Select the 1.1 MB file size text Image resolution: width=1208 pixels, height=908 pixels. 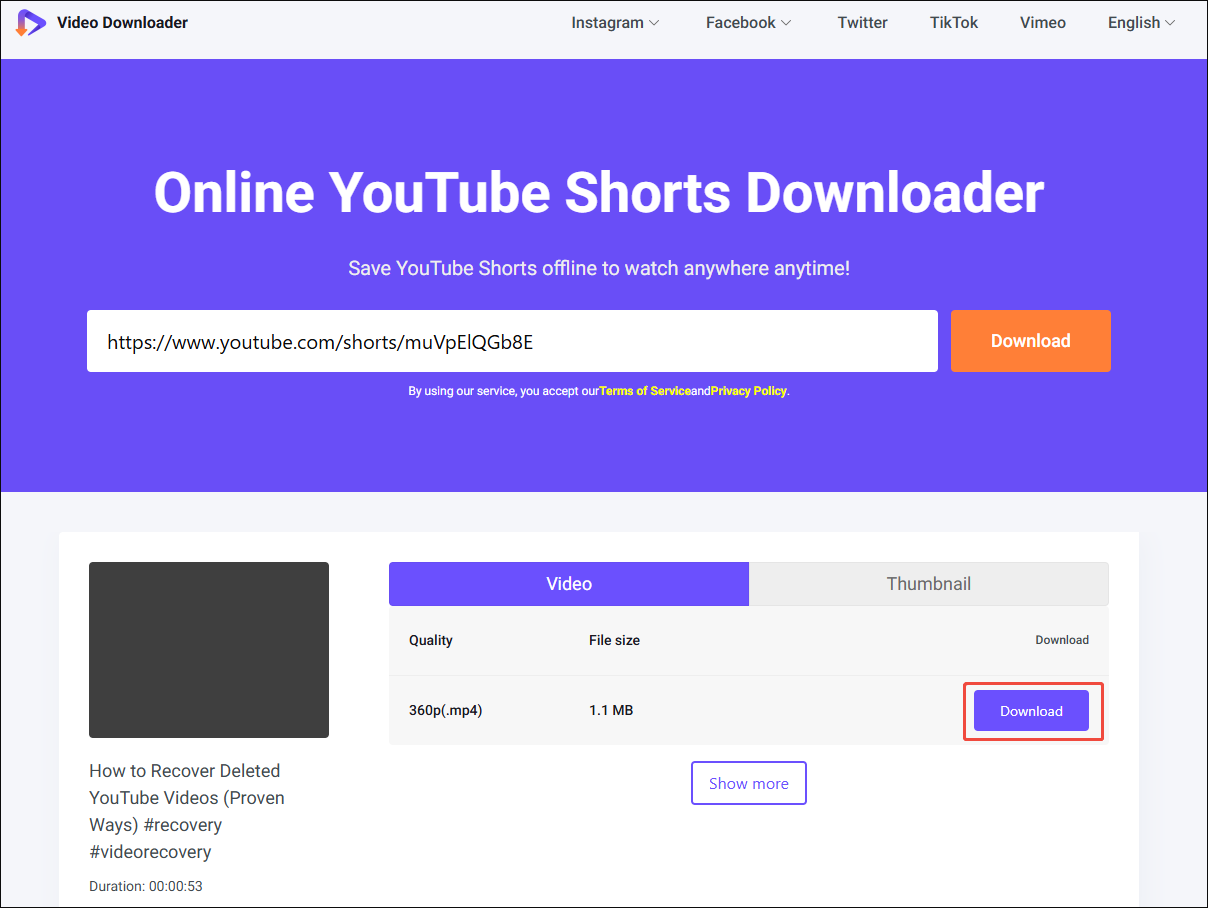click(611, 710)
